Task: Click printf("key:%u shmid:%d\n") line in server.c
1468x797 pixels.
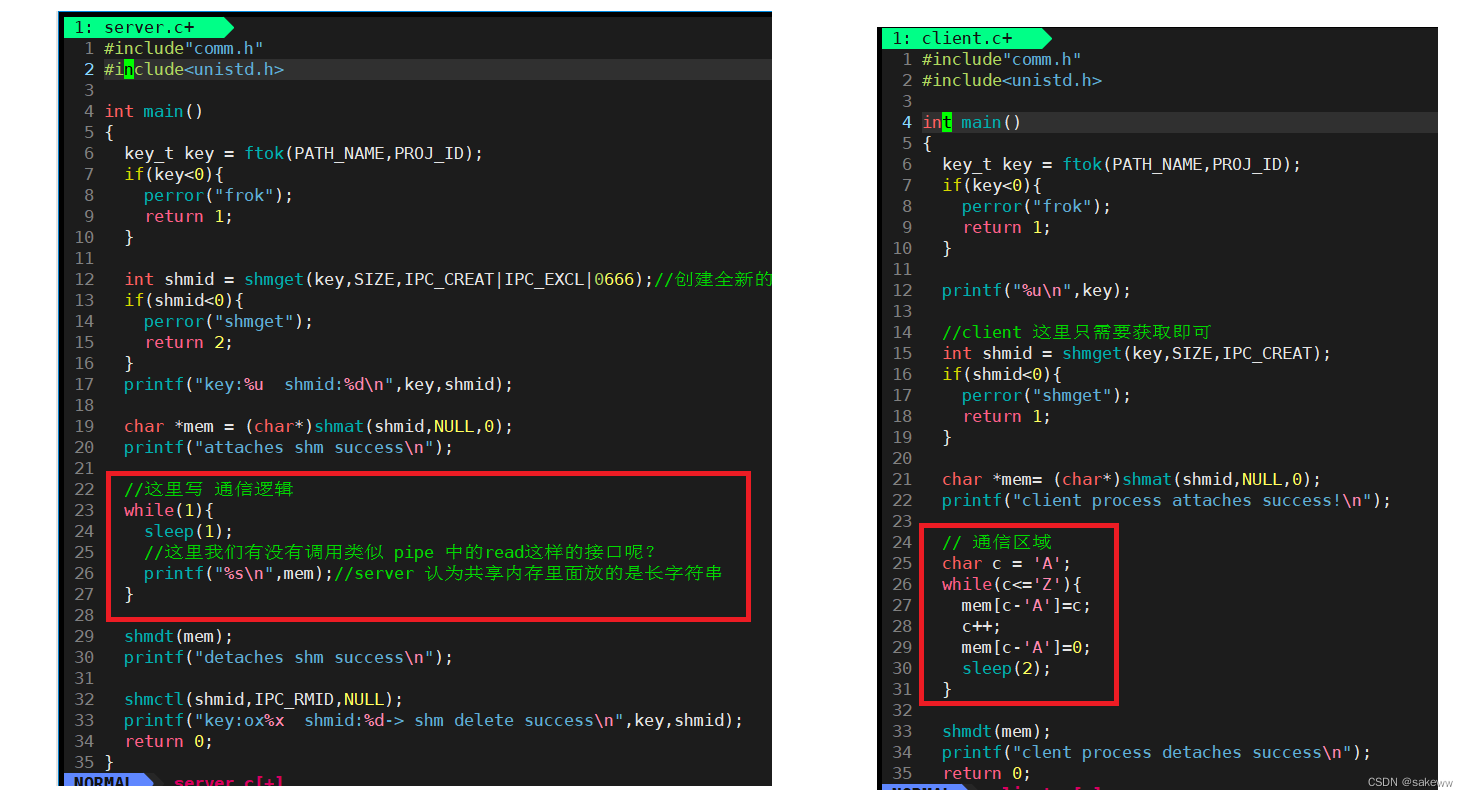Action: (x=319, y=384)
